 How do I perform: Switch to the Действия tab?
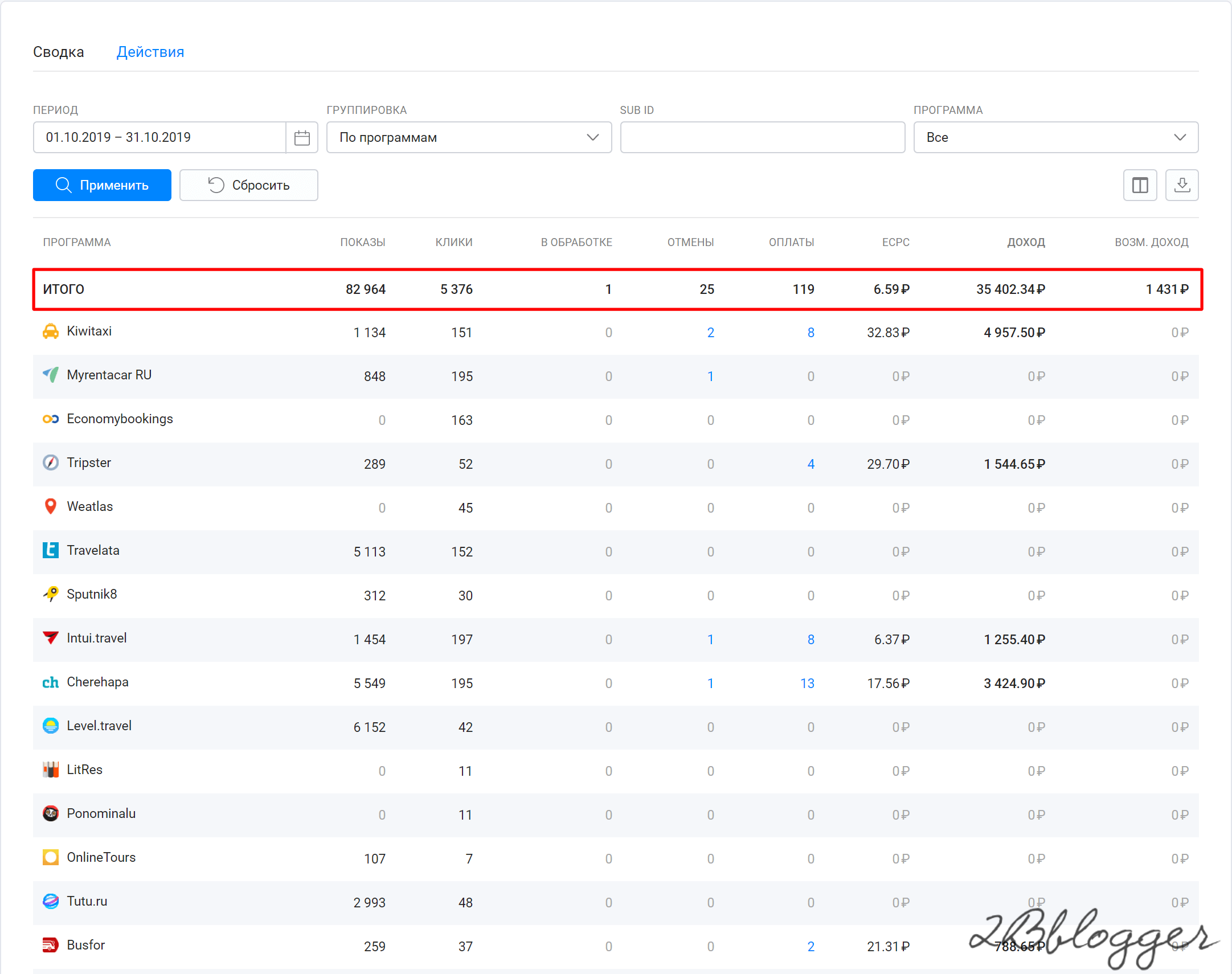click(150, 52)
